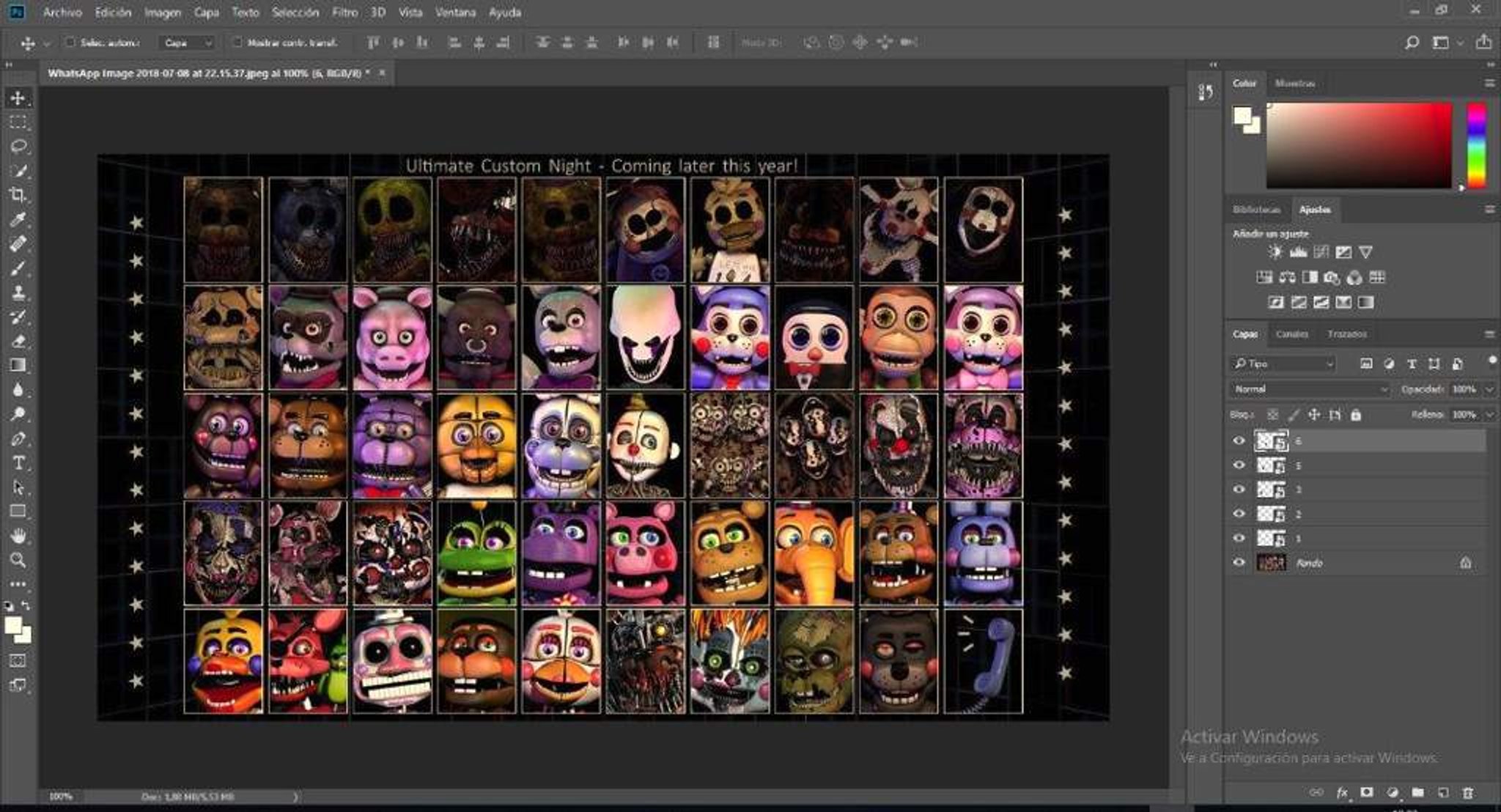Toggle lock transparent pixels
Viewport: 1501px width, 812px height.
point(1273,415)
